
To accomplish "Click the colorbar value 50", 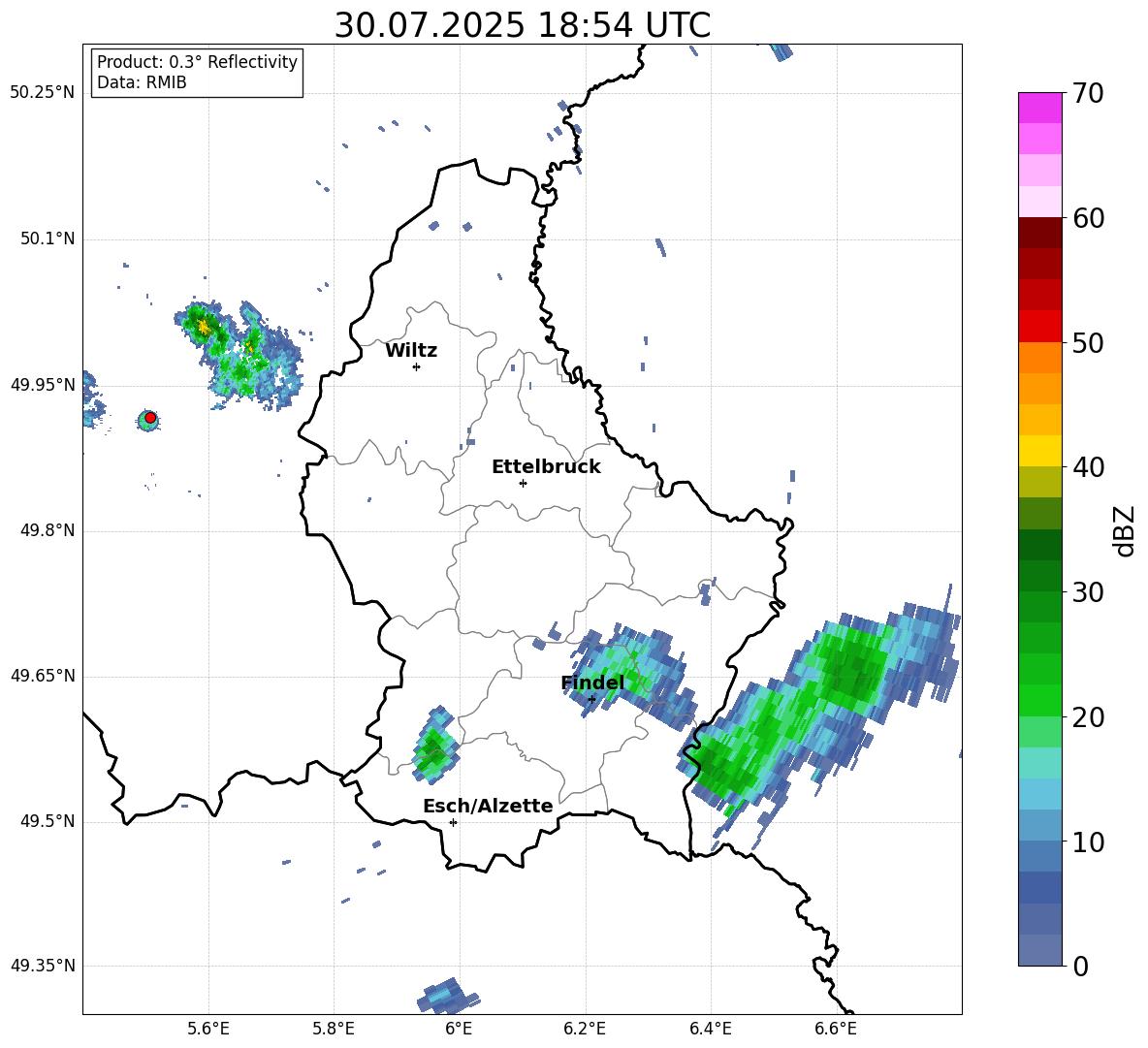I will point(1088,342).
